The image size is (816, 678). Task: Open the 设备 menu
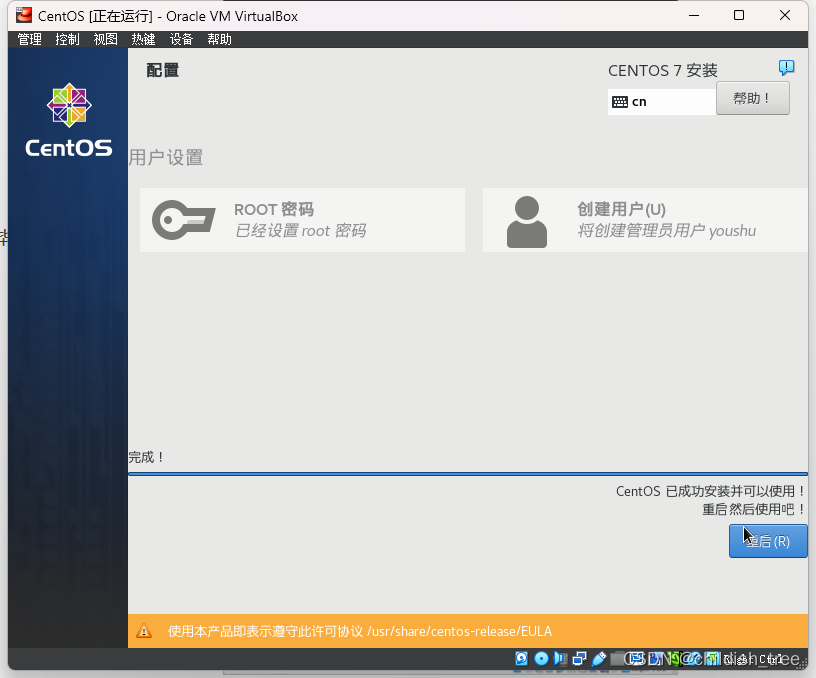(182, 40)
